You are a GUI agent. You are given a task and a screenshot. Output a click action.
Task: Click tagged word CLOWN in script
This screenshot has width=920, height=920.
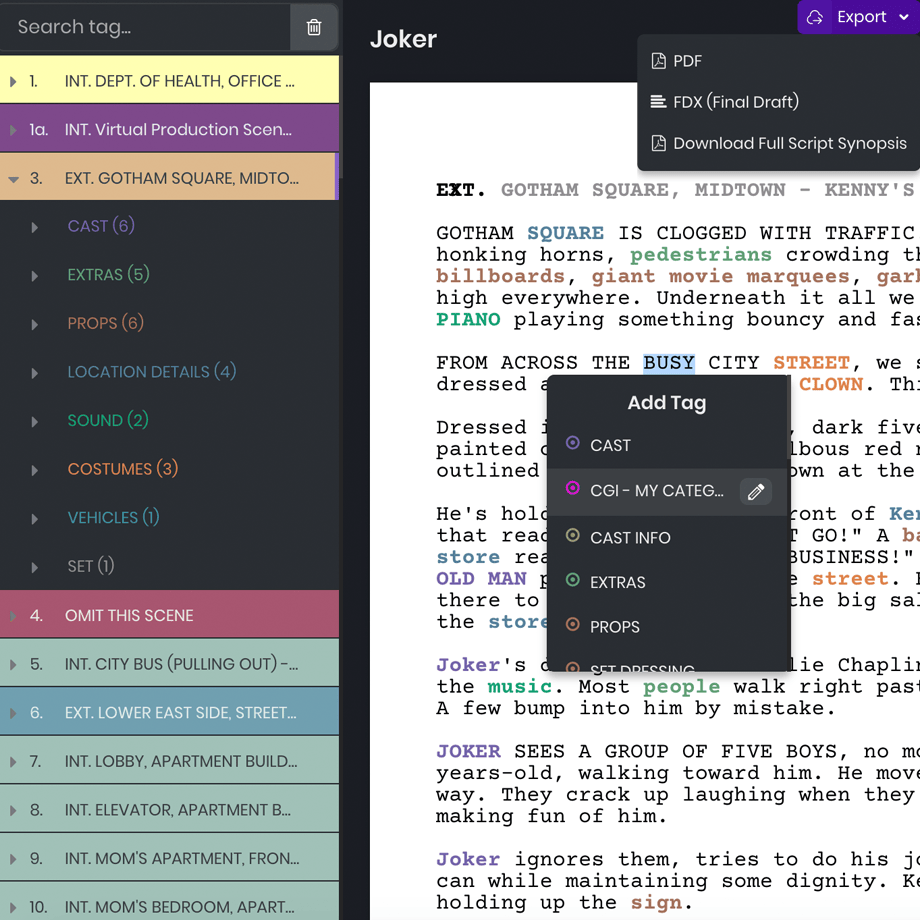[831, 384]
